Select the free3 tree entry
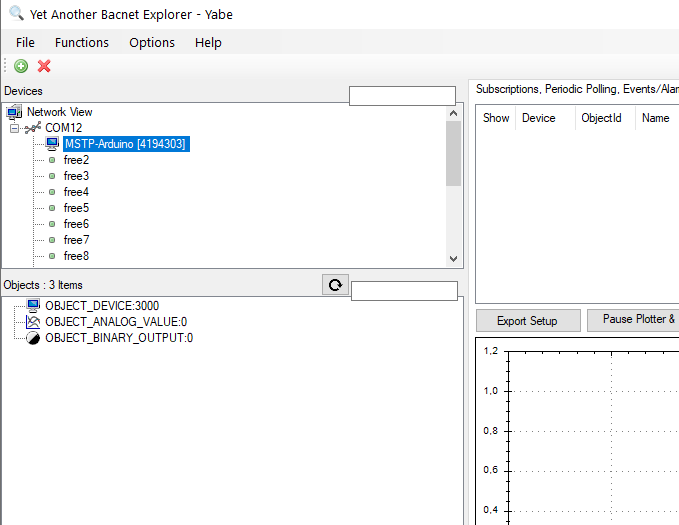The height and width of the screenshot is (525, 679). [76, 176]
